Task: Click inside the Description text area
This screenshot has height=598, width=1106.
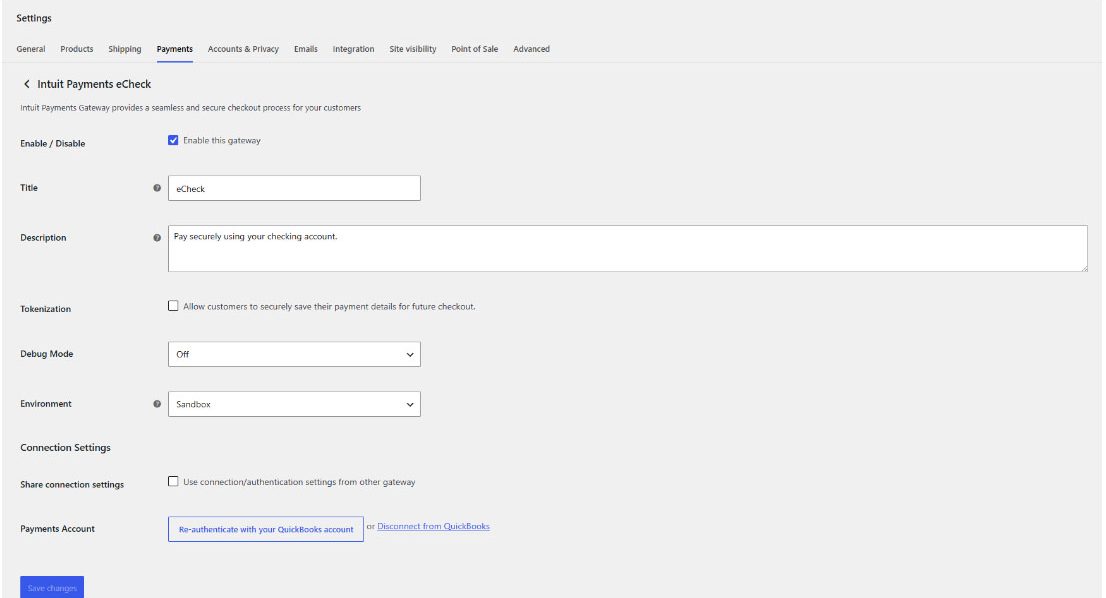Action: 628,248
